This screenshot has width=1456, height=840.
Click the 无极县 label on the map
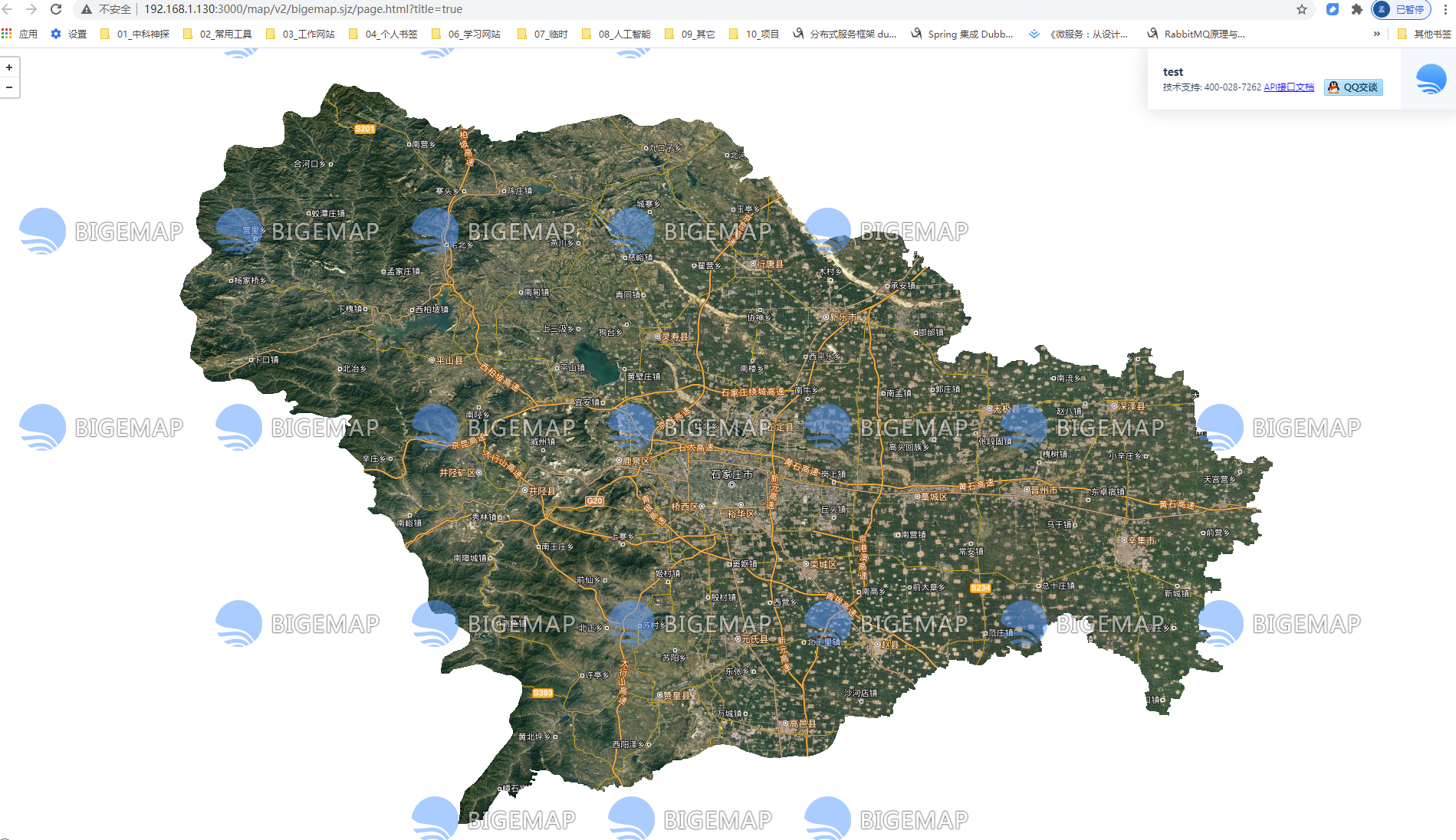1007,409
